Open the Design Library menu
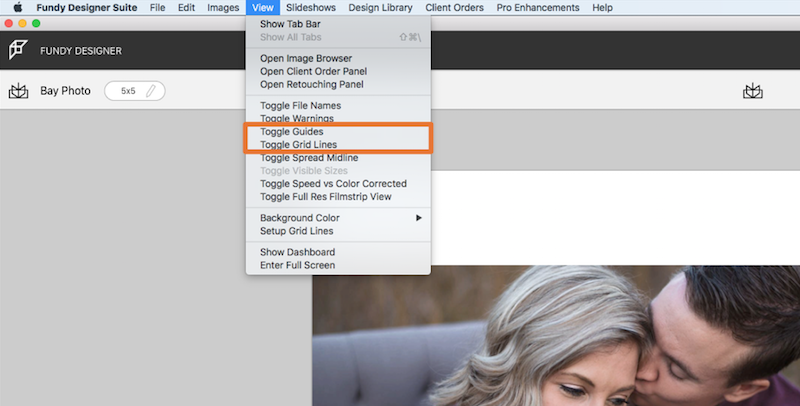 tap(380, 8)
